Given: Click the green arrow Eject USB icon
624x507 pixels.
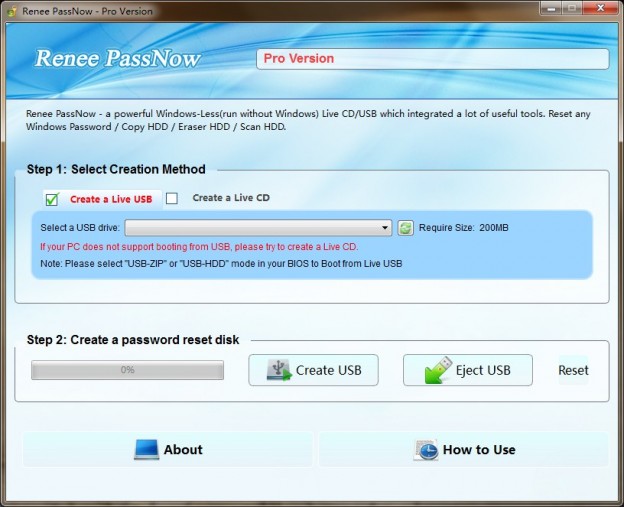Looking at the screenshot, I should (437, 370).
